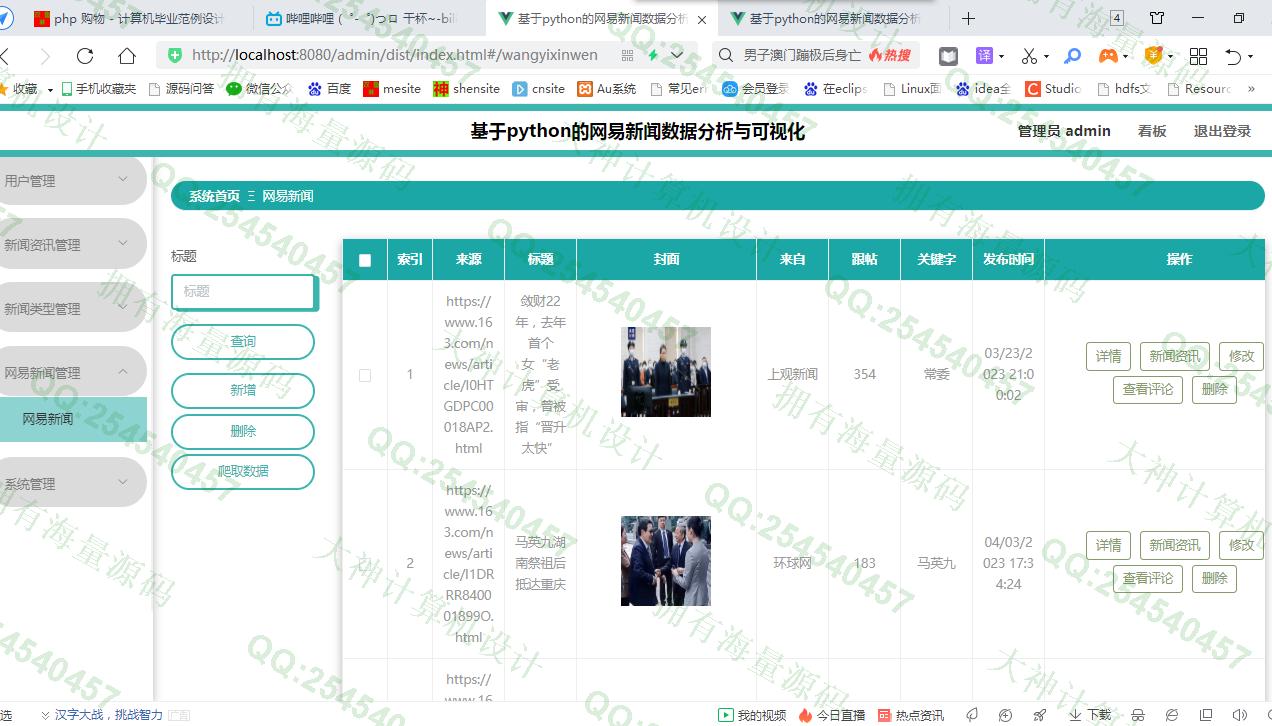
Task: Open the browser extensions grid icon
Action: (x=1198, y=56)
